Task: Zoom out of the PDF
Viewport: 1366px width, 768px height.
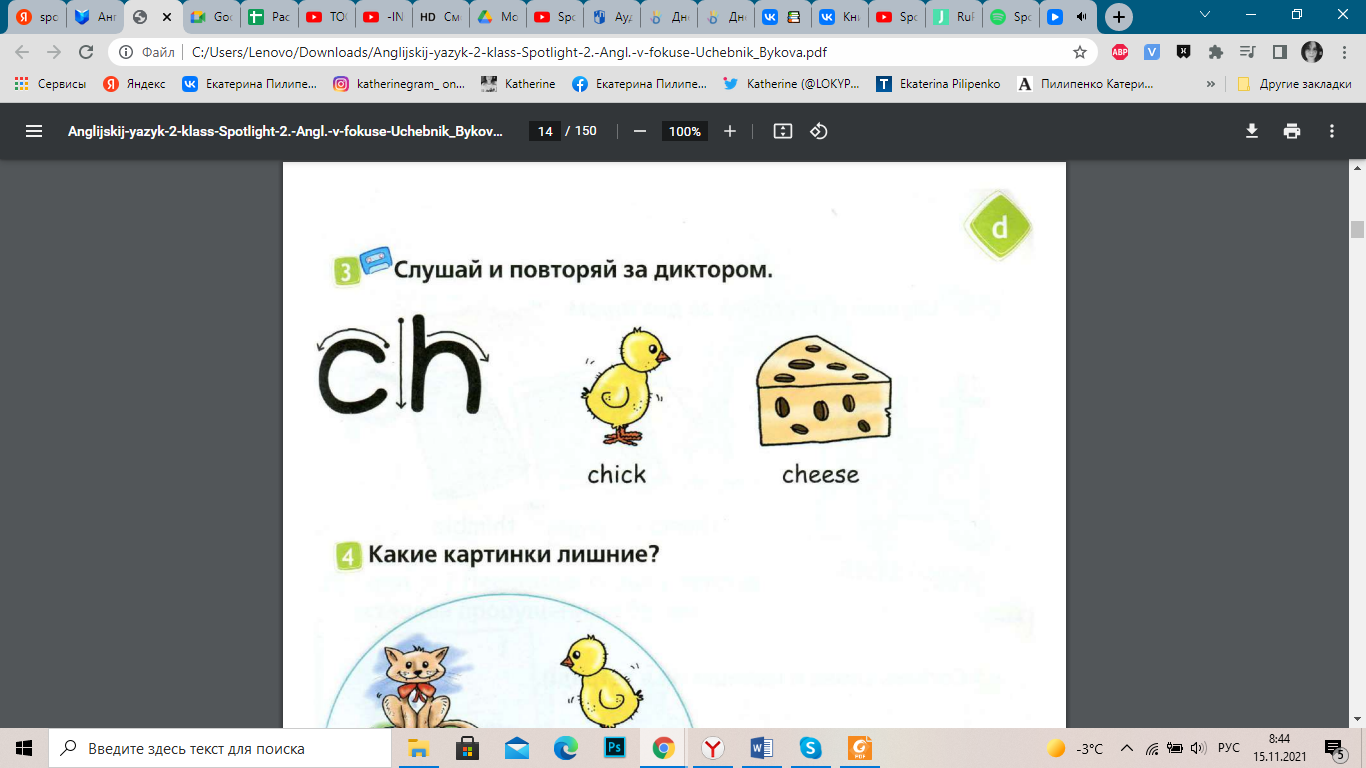Action: pos(640,131)
